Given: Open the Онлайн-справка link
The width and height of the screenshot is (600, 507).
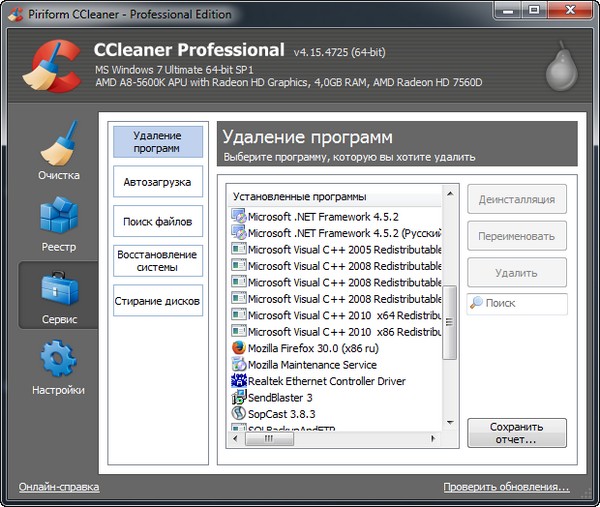Looking at the screenshot, I should pyautogui.click(x=59, y=488).
